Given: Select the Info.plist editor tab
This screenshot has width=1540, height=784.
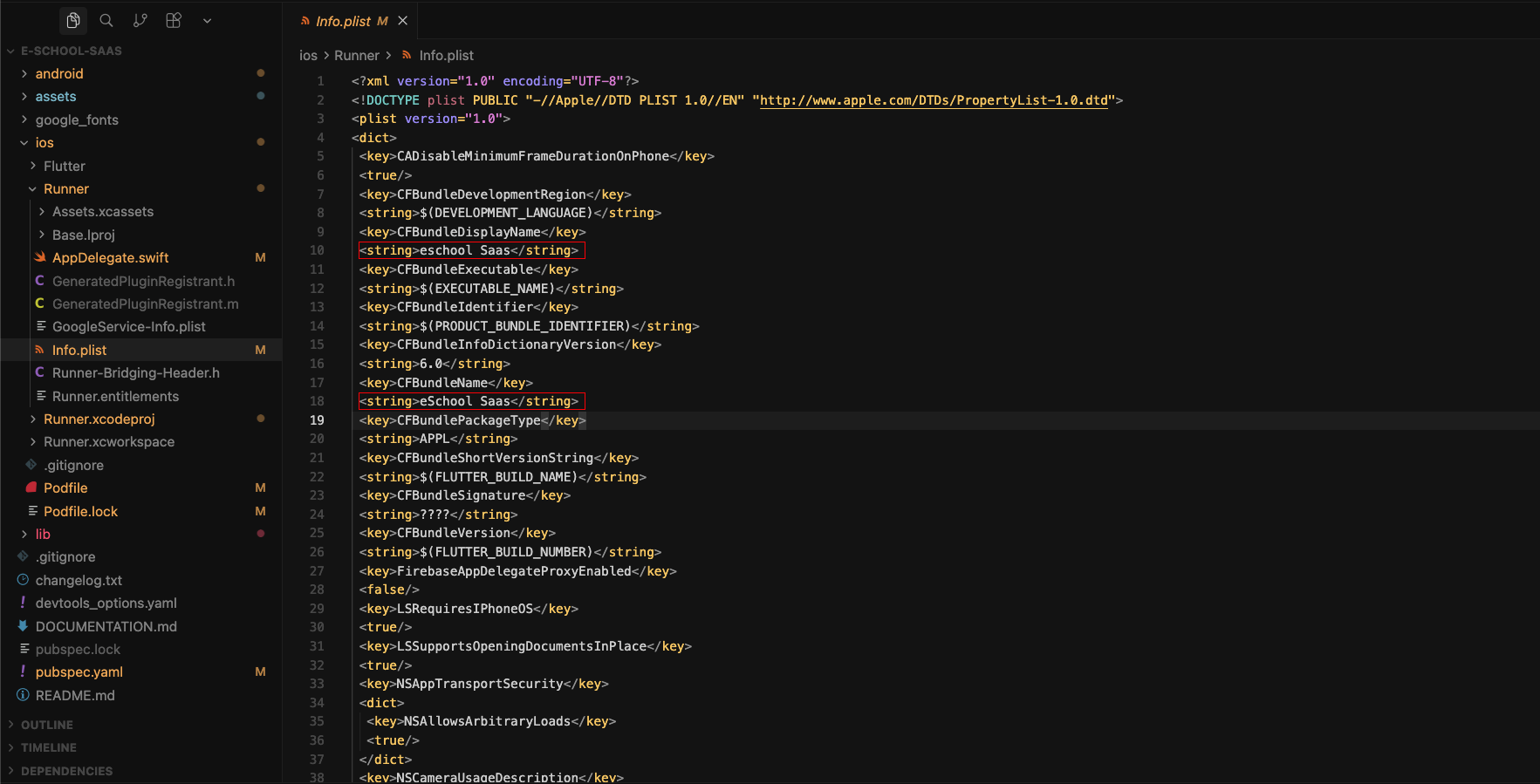Looking at the screenshot, I should tap(343, 21).
